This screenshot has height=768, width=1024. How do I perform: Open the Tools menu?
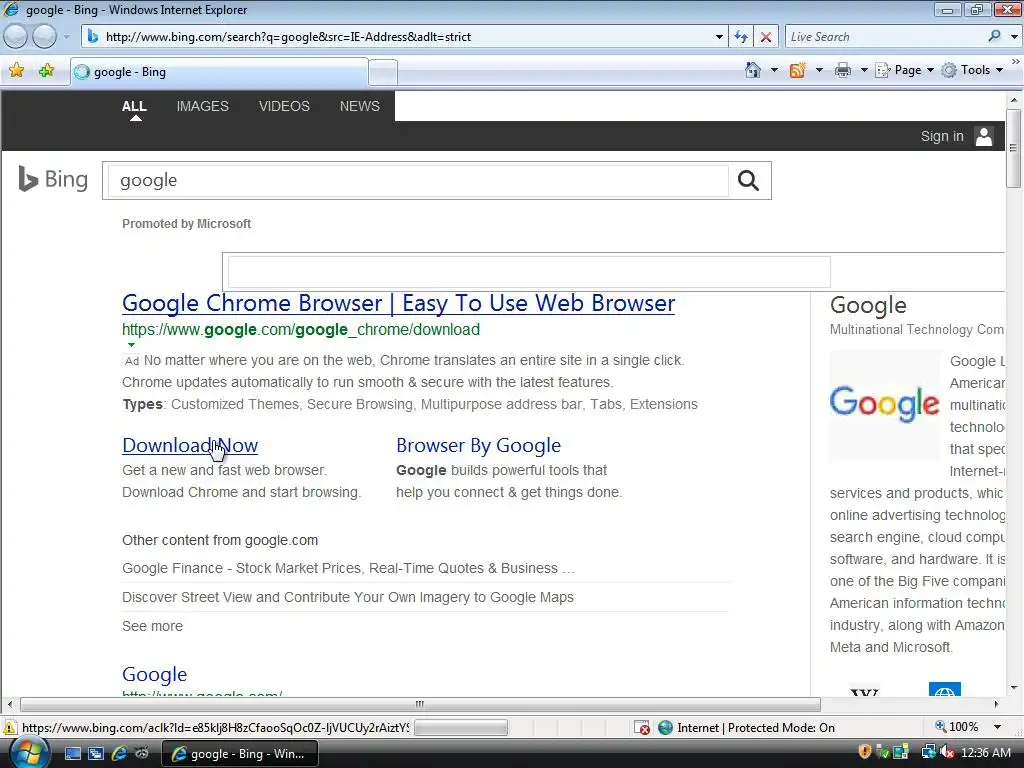972,70
